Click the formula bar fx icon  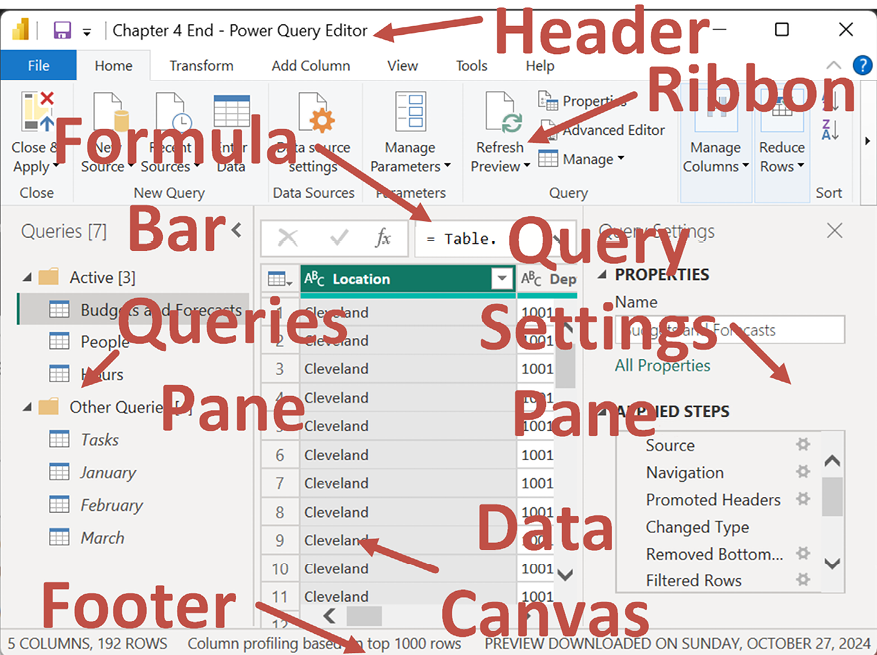383,238
